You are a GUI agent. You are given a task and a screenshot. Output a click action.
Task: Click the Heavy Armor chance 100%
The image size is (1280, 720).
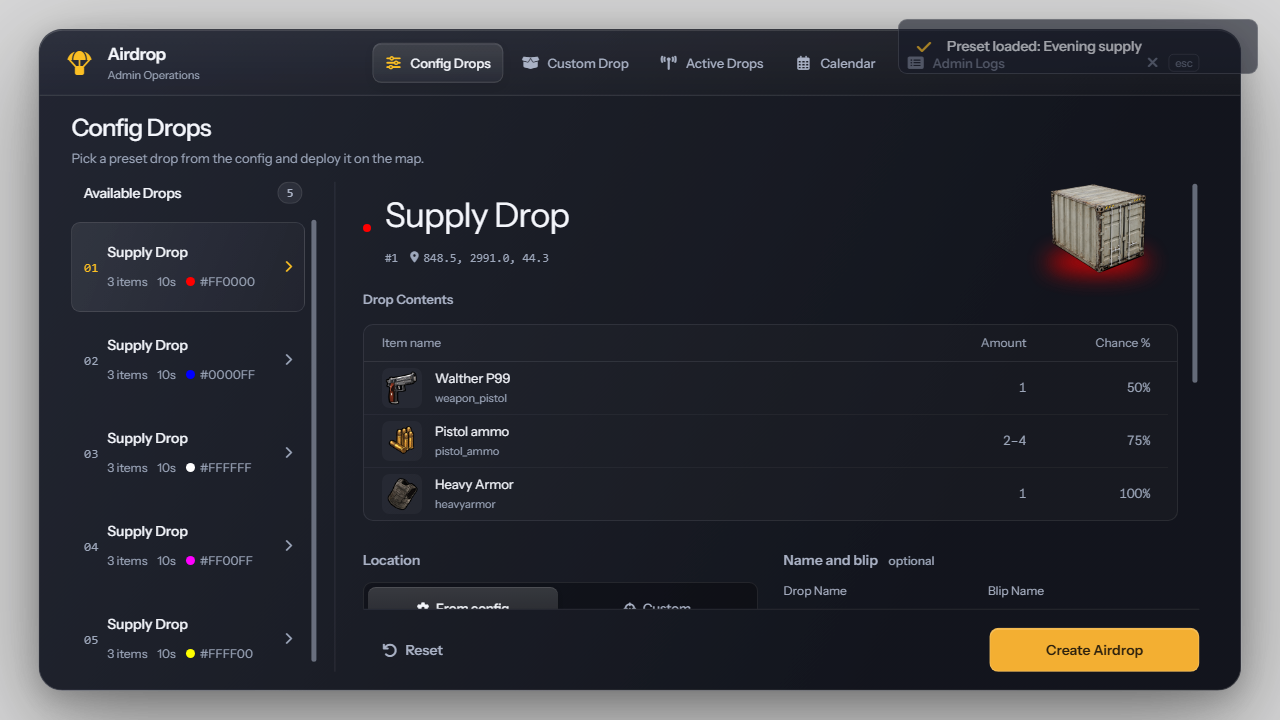click(1135, 494)
